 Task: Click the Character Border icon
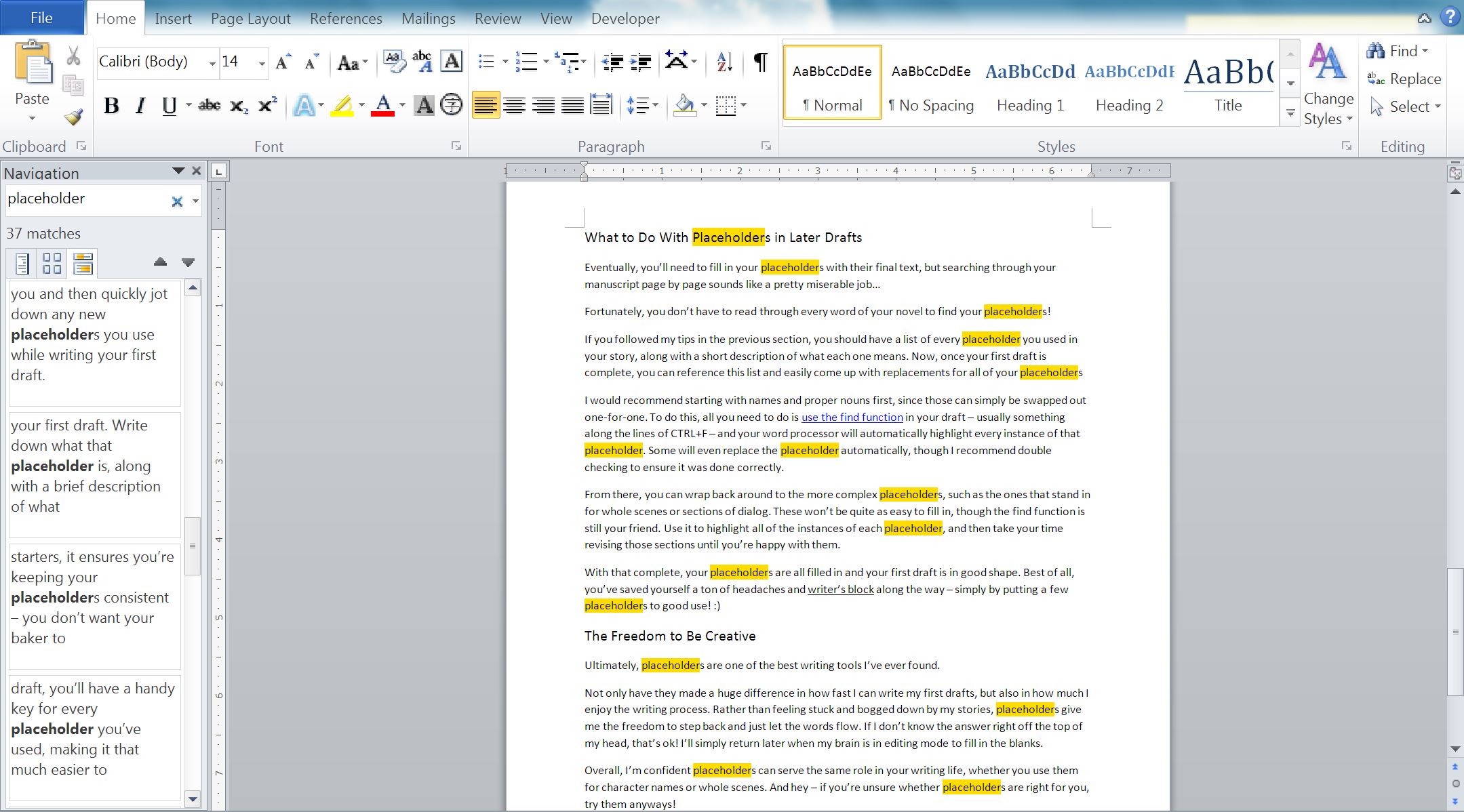coord(452,62)
